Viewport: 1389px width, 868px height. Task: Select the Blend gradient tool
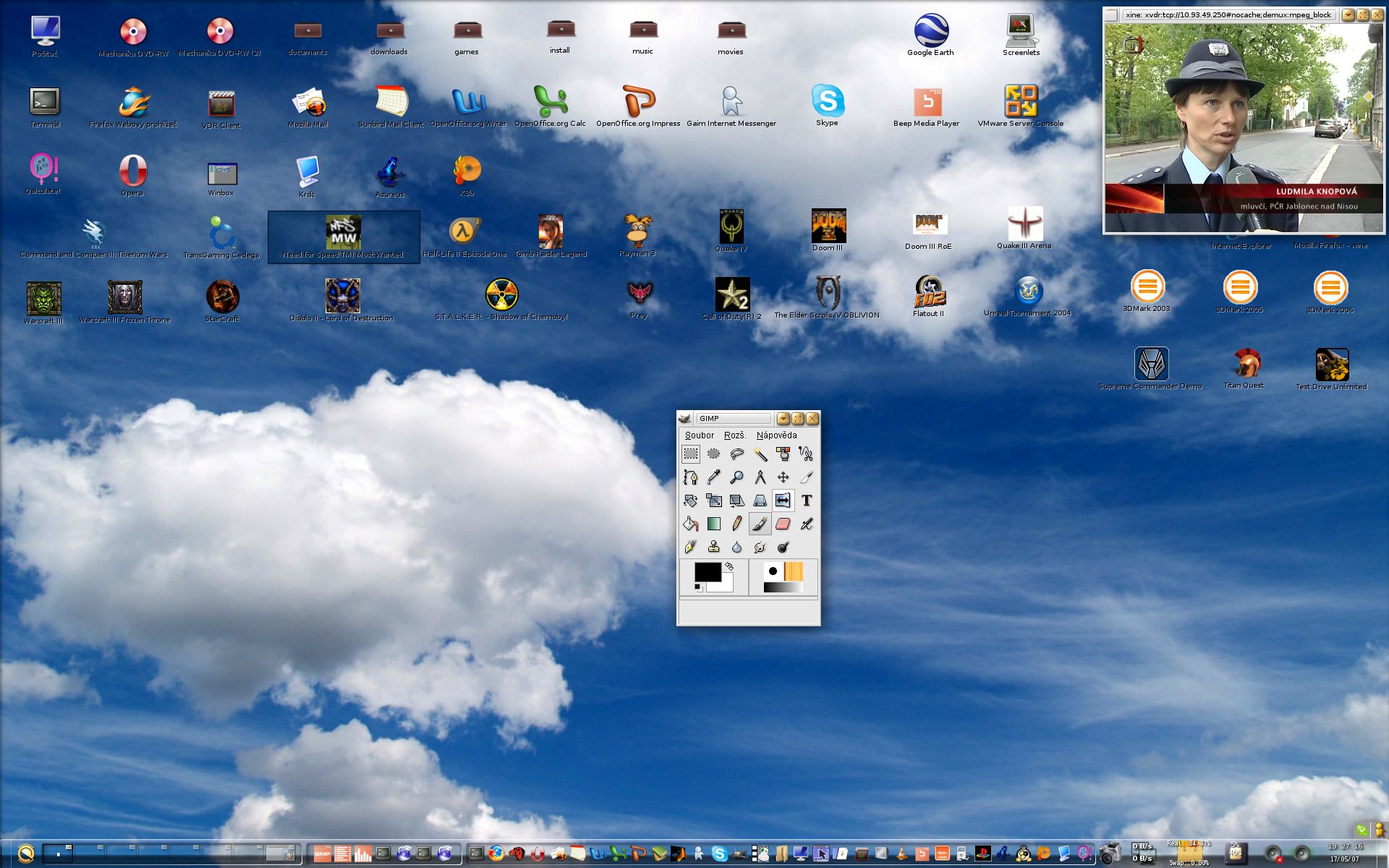[714, 524]
